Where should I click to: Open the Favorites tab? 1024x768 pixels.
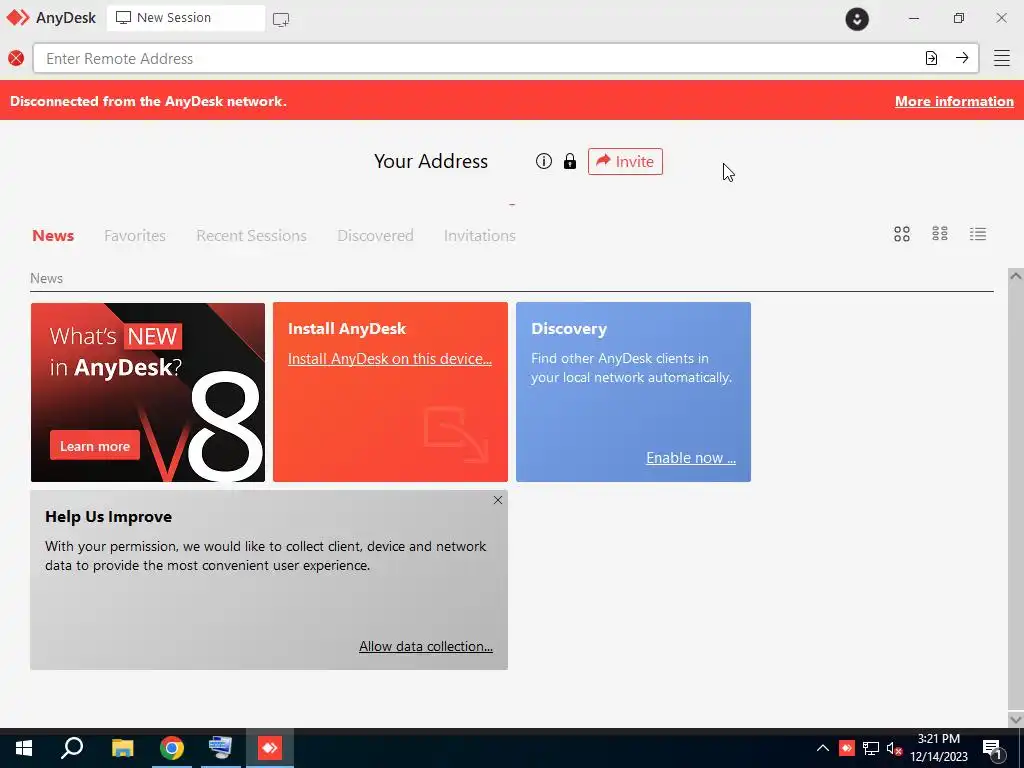click(x=135, y=235)
